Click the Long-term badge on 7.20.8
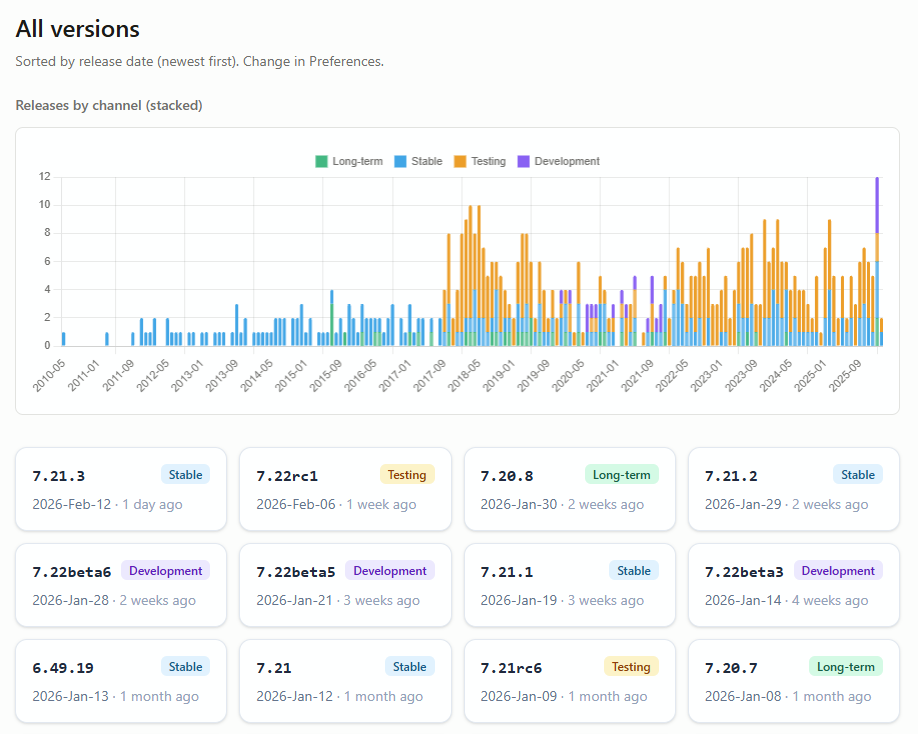 point(622,475)
